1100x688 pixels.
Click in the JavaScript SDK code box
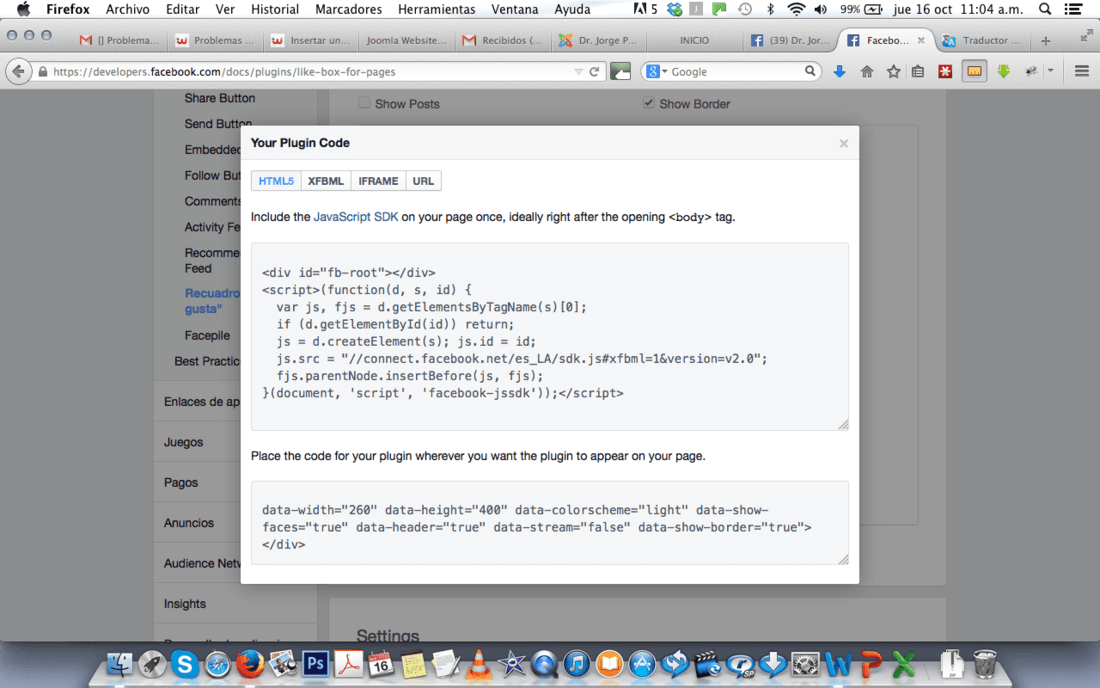550,337
